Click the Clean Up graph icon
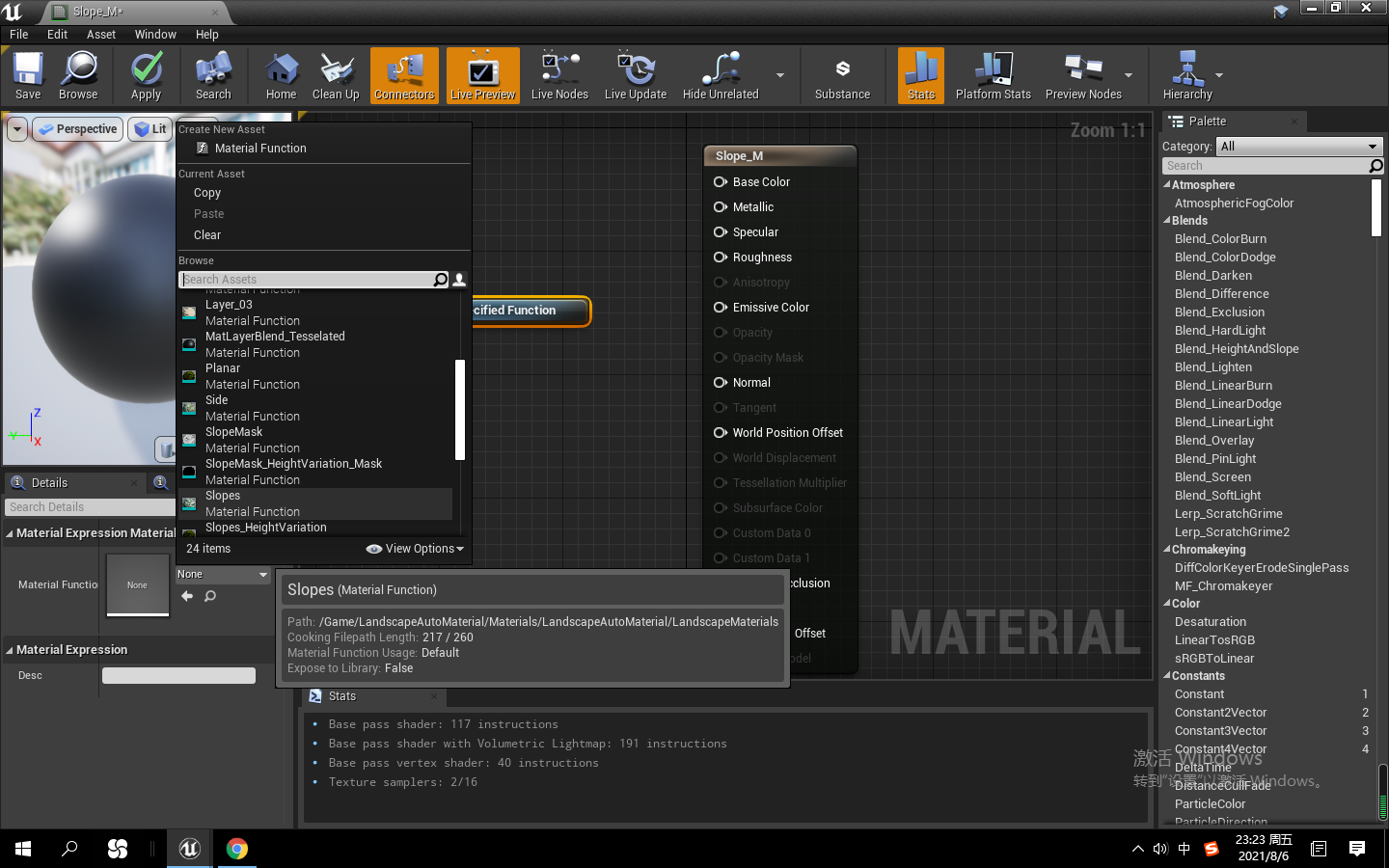Screen dimensions: 1389x868 pos(336,75)
